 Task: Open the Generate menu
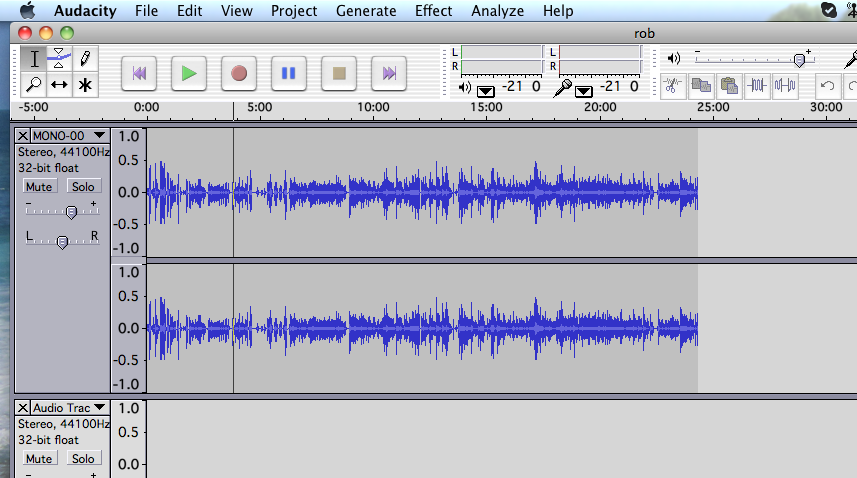[366, 10]
